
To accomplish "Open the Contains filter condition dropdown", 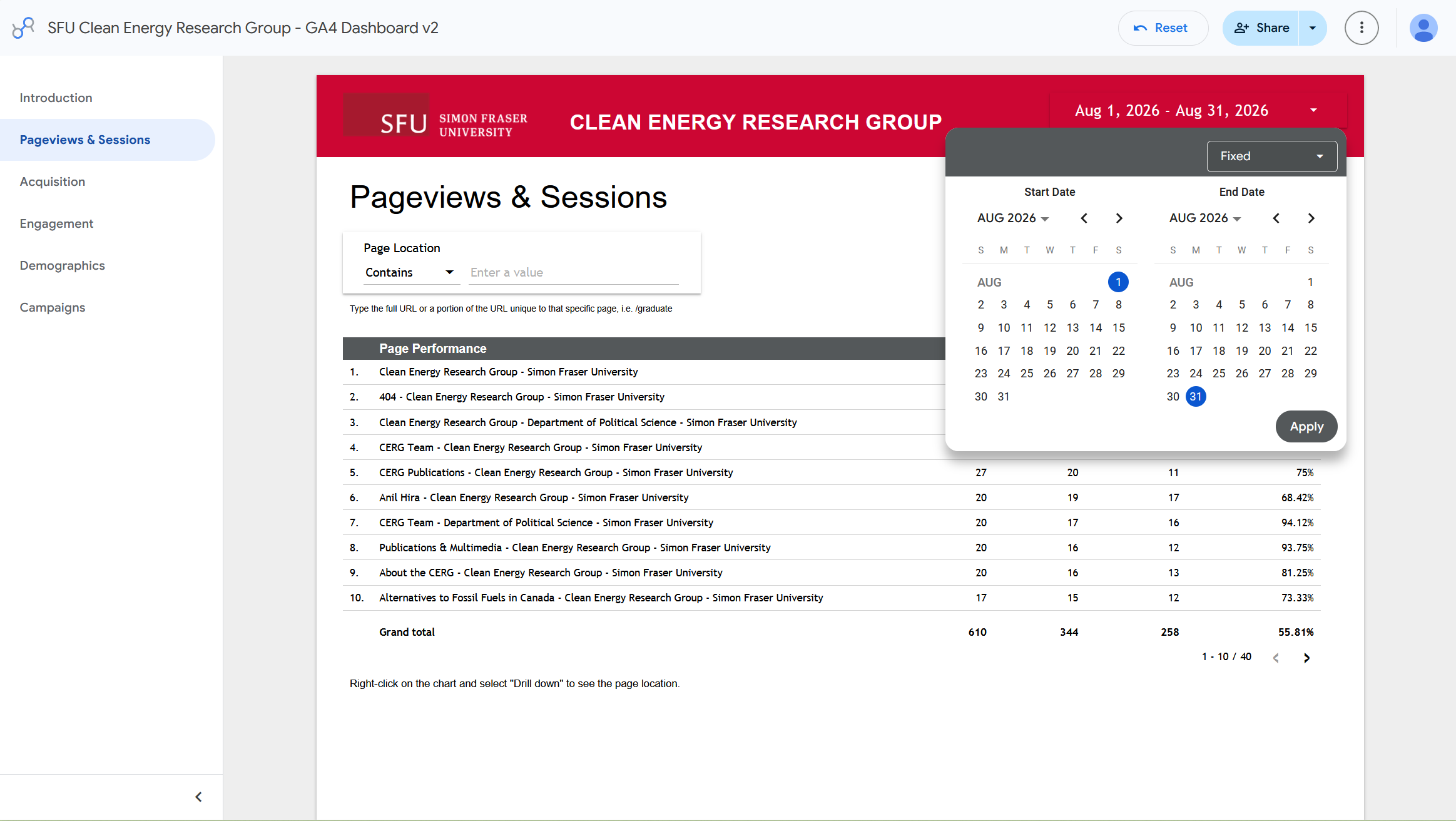I will point(411,272).
